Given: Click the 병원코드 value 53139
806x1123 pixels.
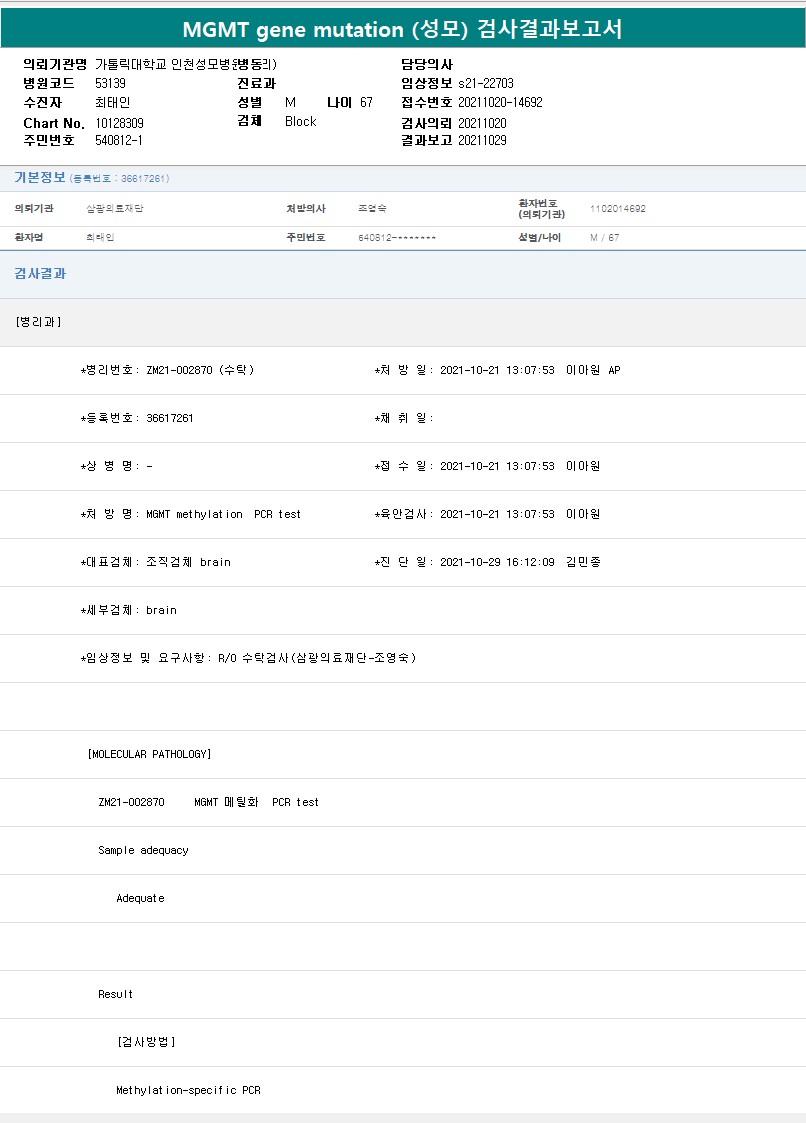Looking at the screenshot, I should point(111,83).
